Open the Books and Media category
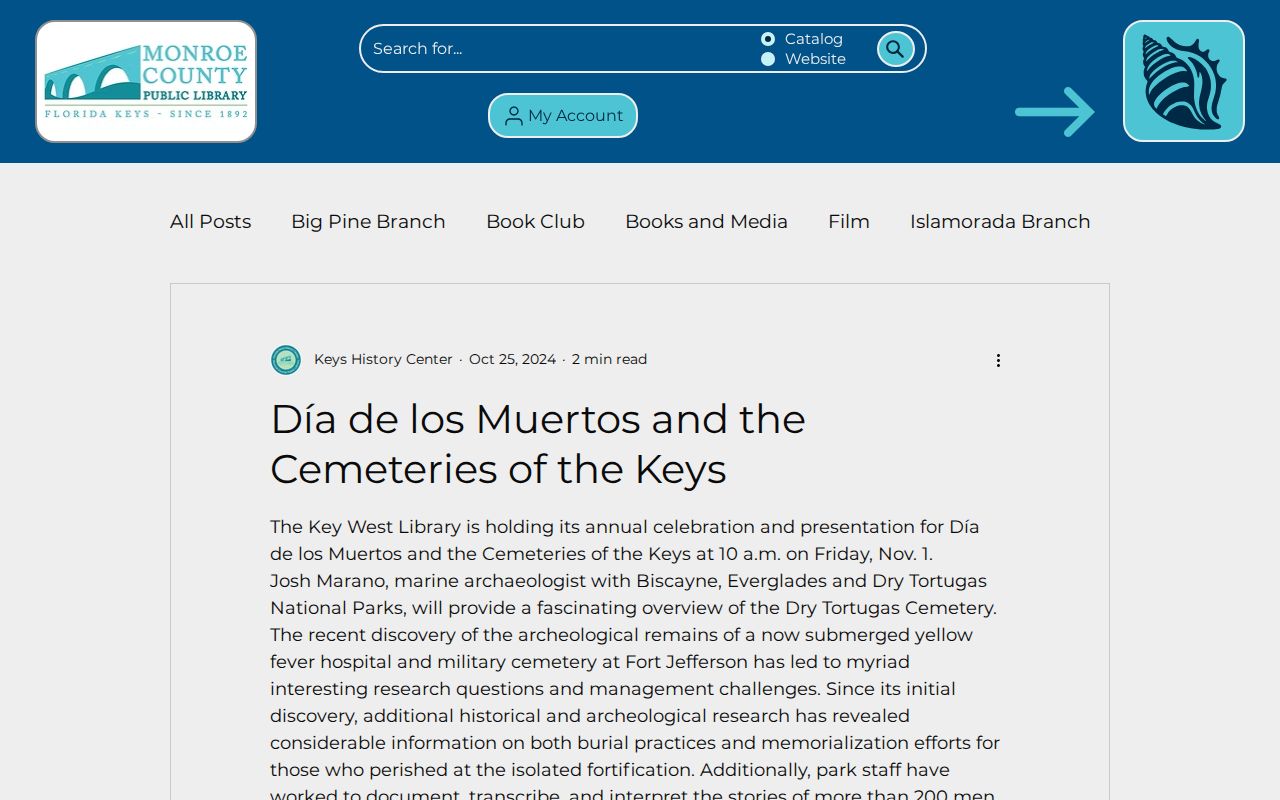This screenshot has width=1280, height=800. click(706, 222)
